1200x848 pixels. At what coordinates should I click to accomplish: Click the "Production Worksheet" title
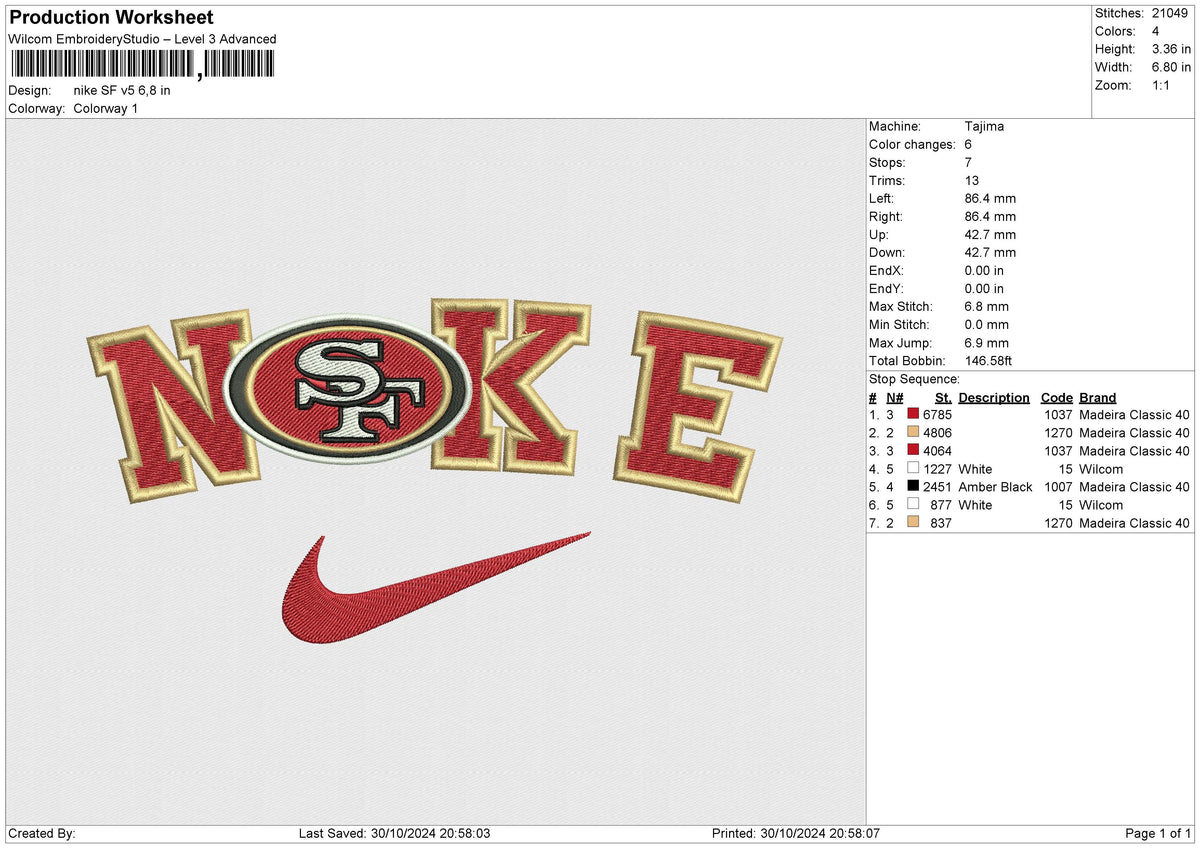[x=111, y=18]
